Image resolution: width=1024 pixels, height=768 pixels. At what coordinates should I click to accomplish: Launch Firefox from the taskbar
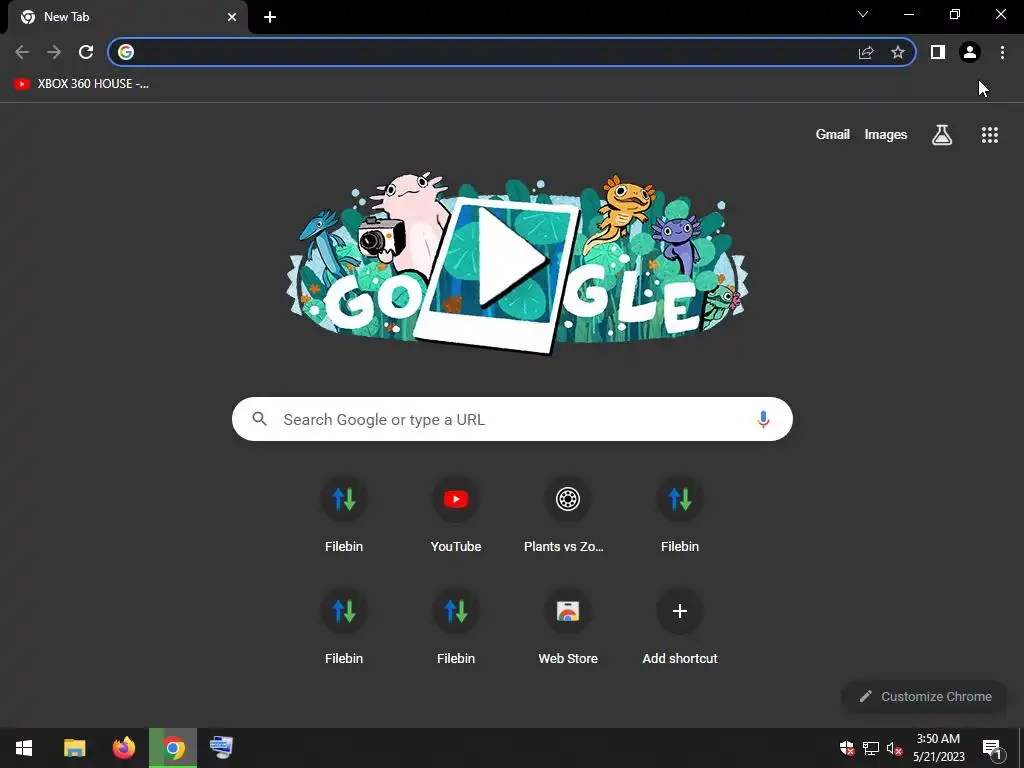pos(124,748)
